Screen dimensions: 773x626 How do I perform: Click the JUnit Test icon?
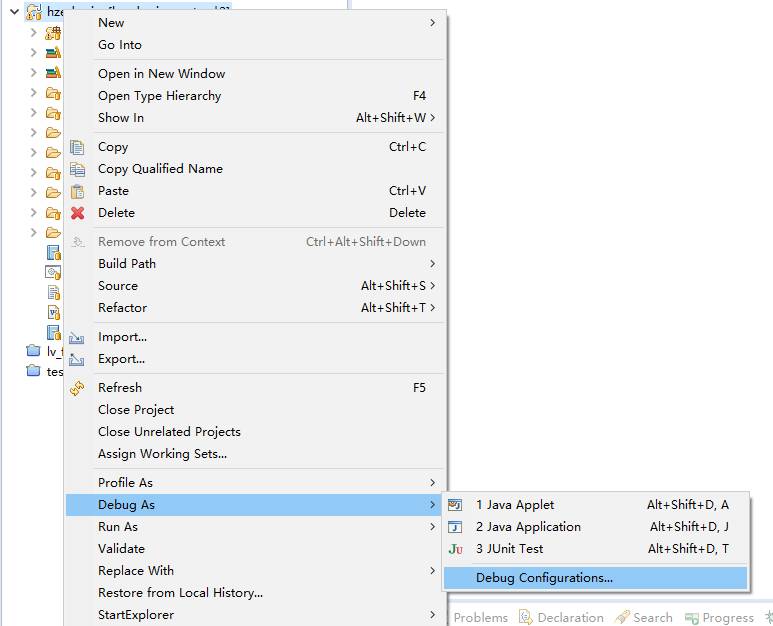(456, 549)
